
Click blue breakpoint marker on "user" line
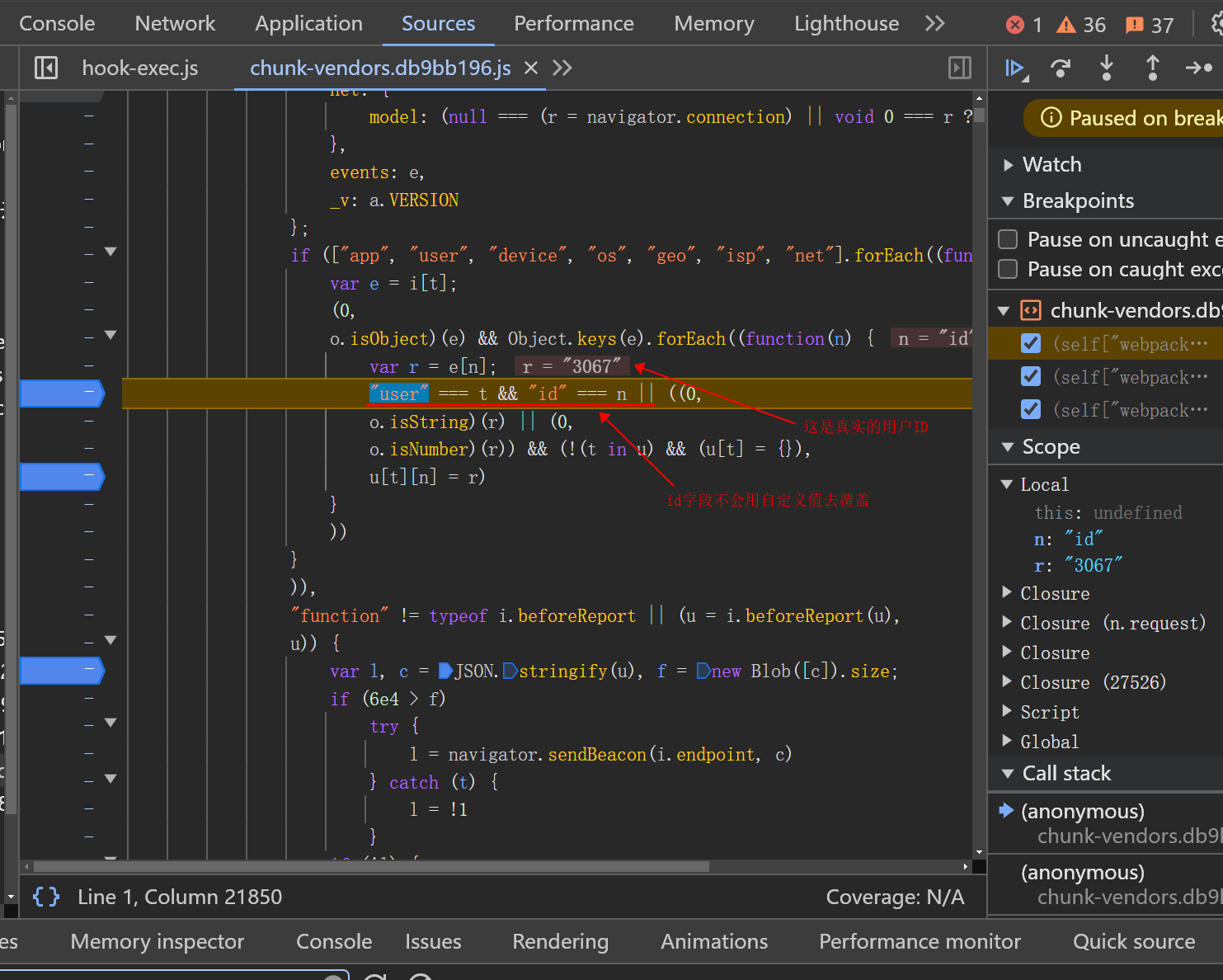[62, 393]
